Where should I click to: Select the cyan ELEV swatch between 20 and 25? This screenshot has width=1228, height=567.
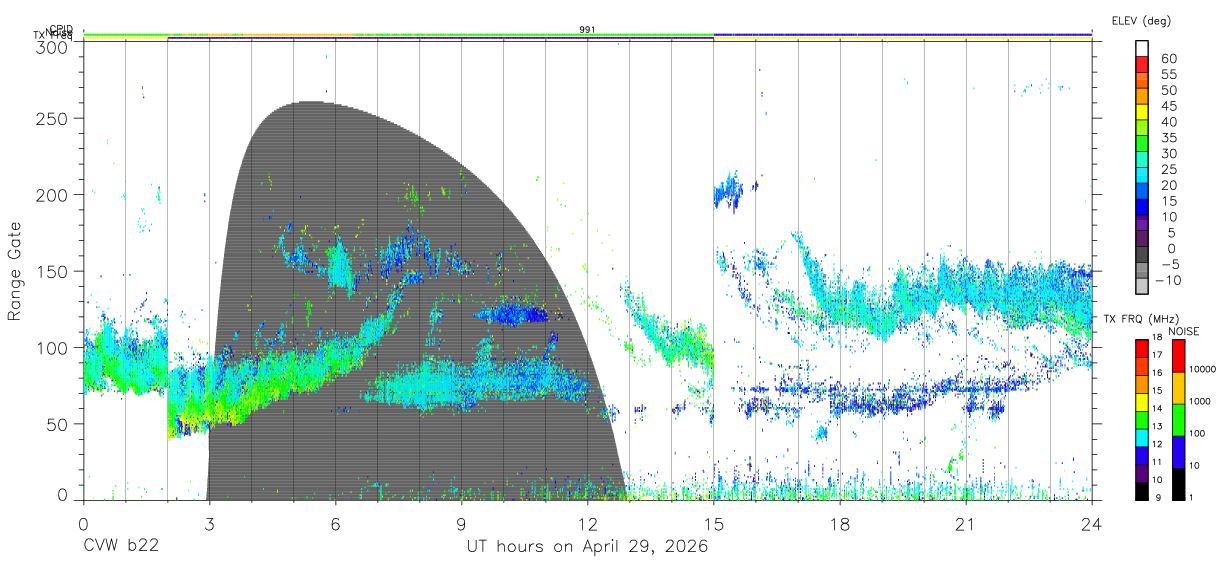[x=1144, y=177]
